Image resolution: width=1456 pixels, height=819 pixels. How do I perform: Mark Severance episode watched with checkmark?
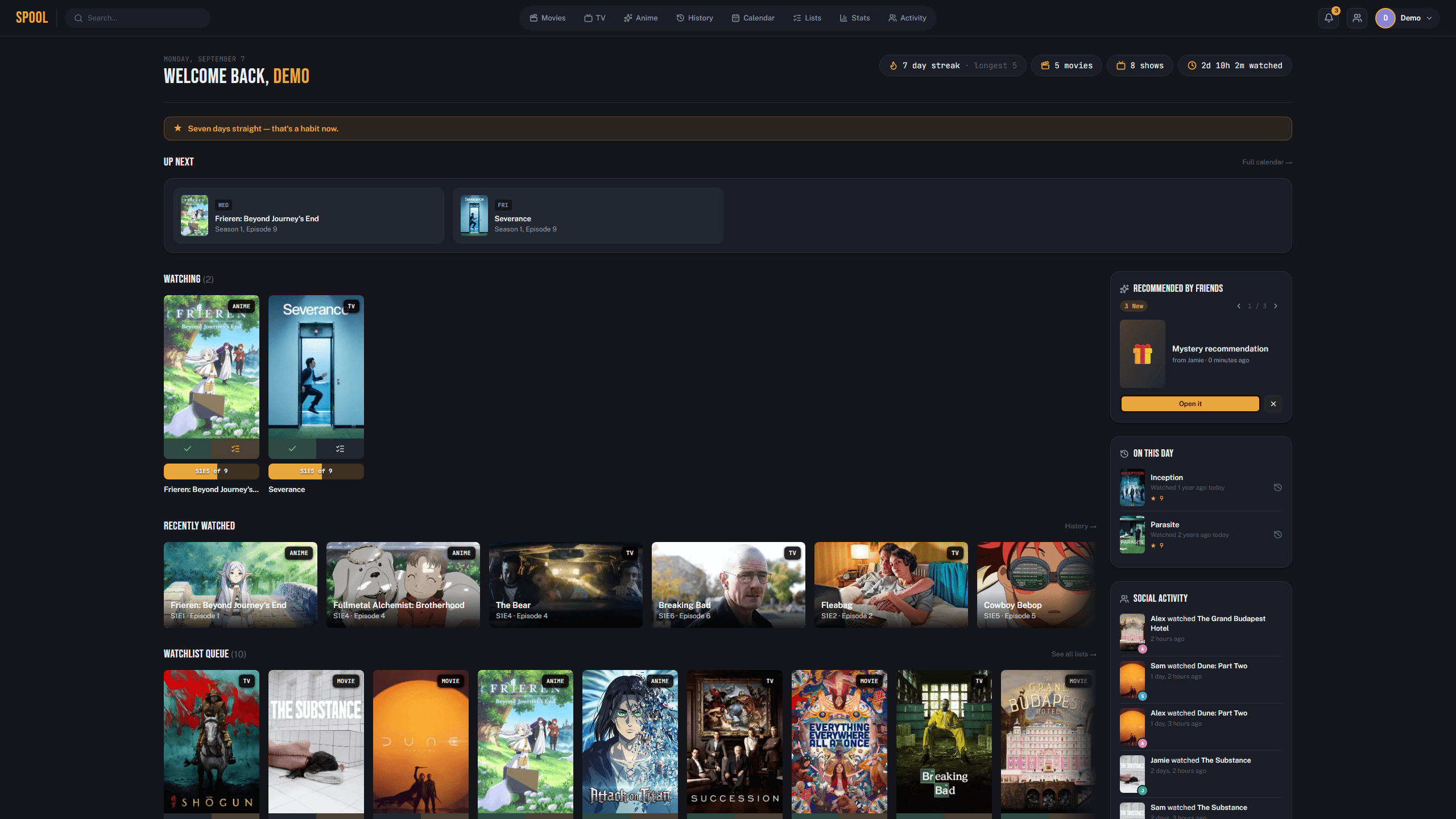point(292,449)
